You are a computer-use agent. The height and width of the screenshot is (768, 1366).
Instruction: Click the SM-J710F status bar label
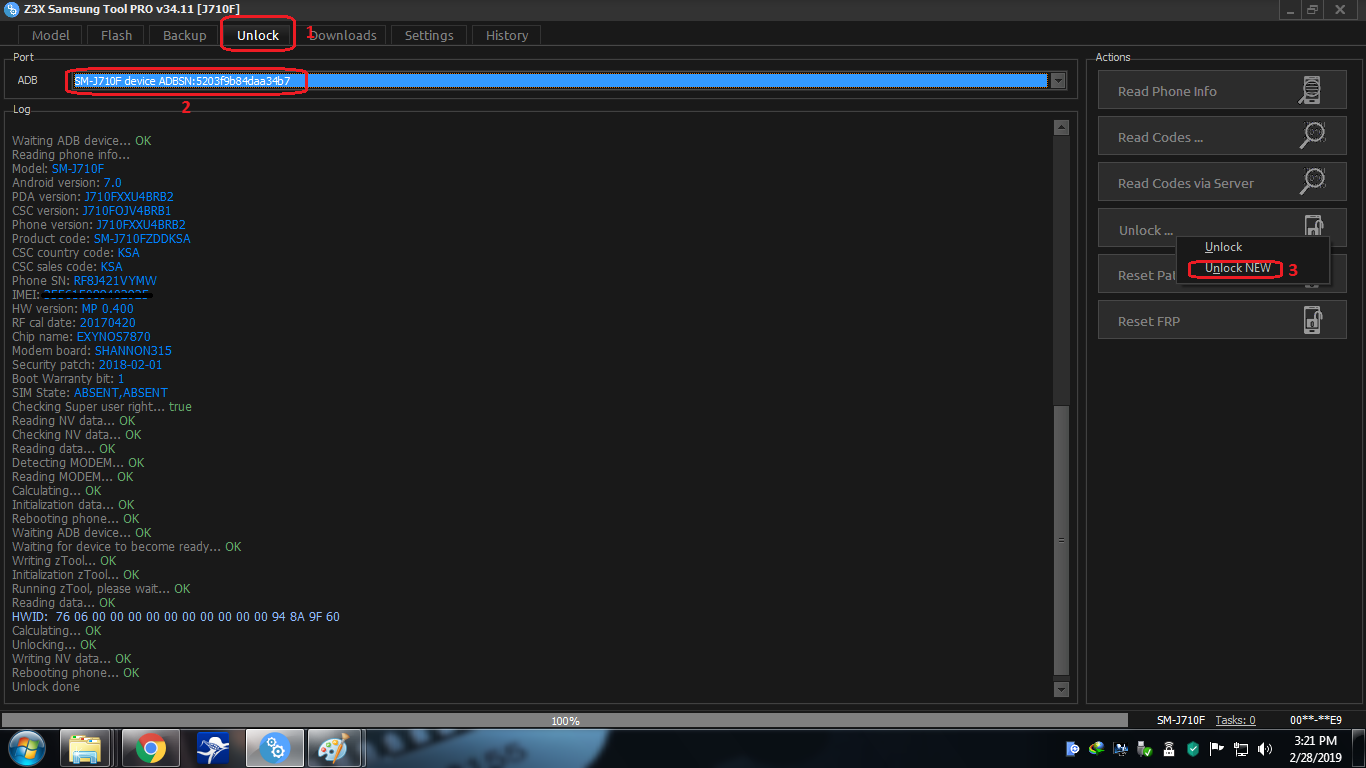pos(1181,720)
